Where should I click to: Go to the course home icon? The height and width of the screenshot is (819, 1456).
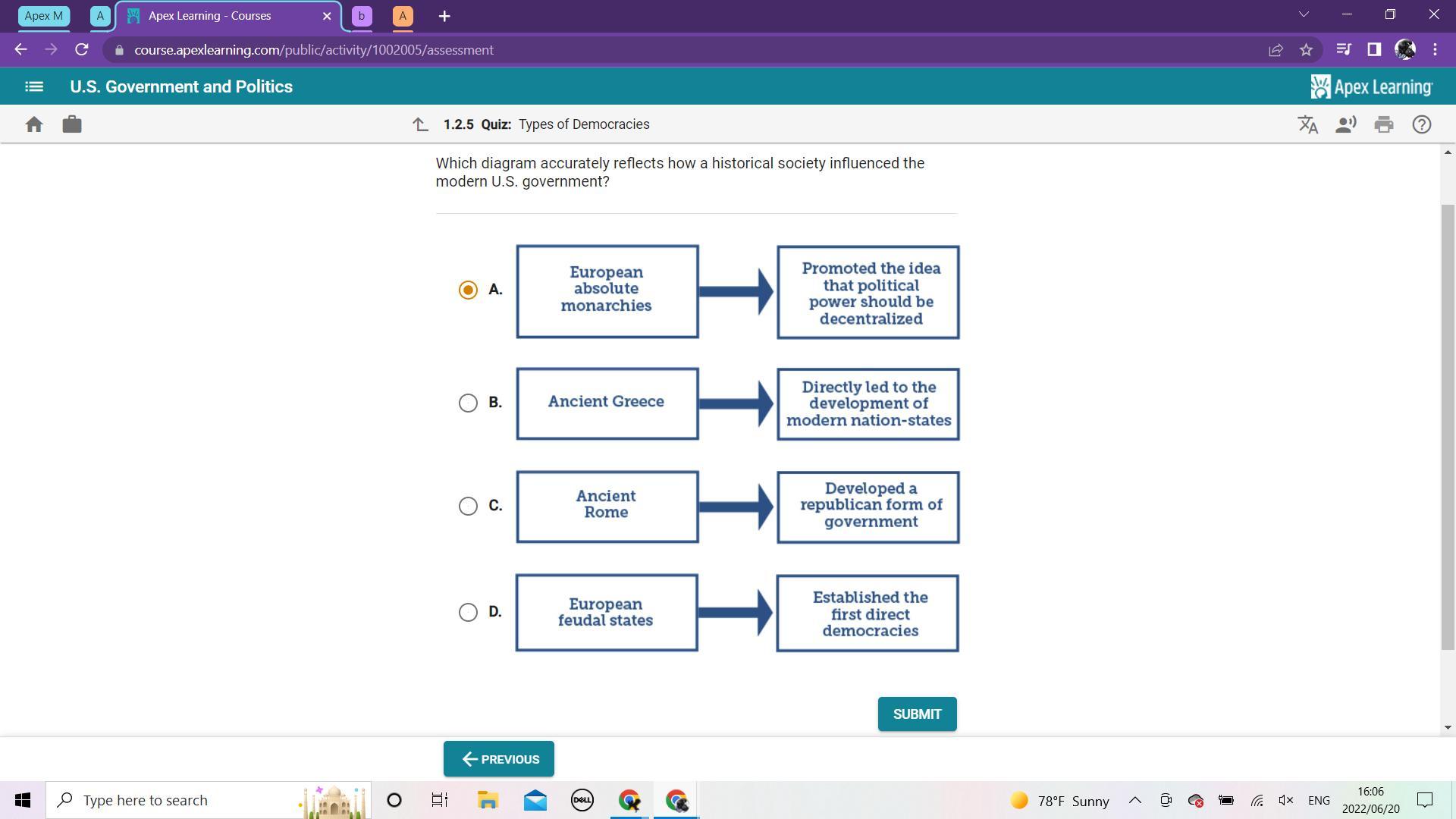coord(34,124)
